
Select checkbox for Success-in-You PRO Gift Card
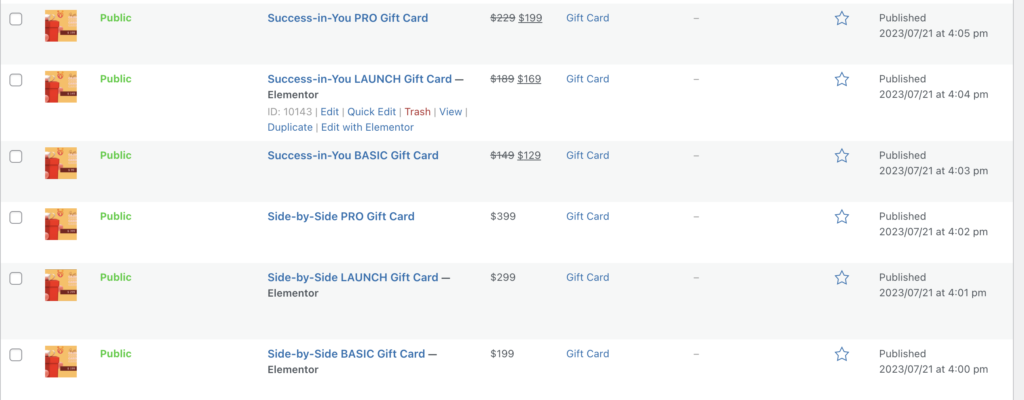(x=16, y=18)
